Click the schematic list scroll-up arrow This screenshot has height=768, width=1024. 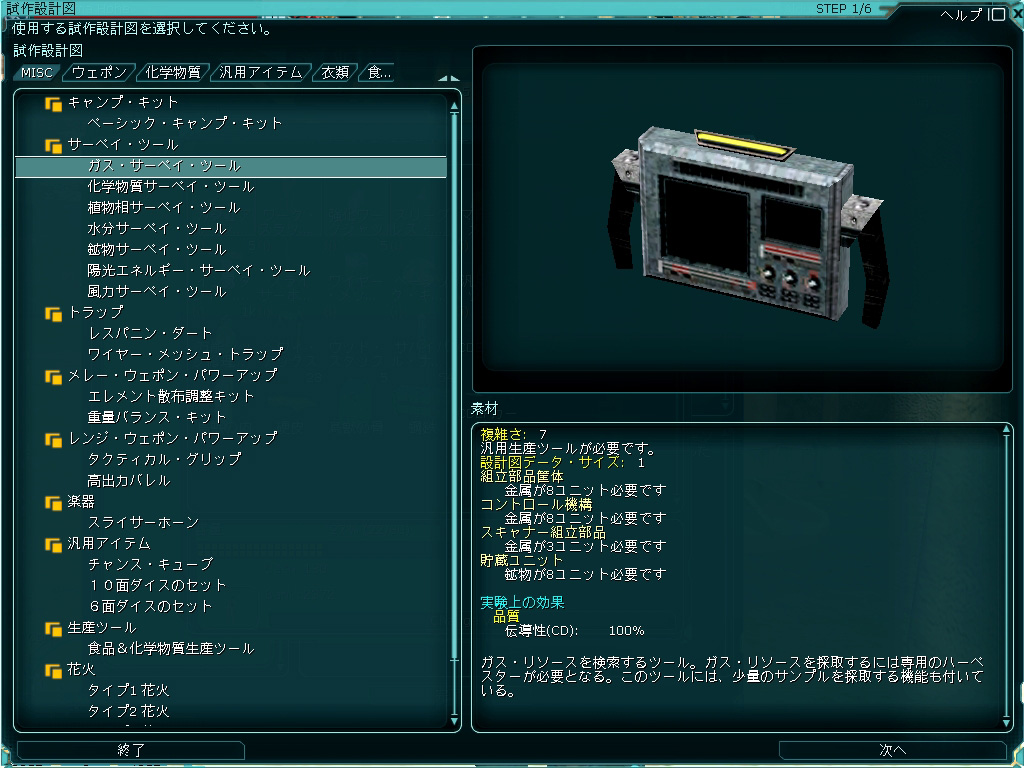454,106
